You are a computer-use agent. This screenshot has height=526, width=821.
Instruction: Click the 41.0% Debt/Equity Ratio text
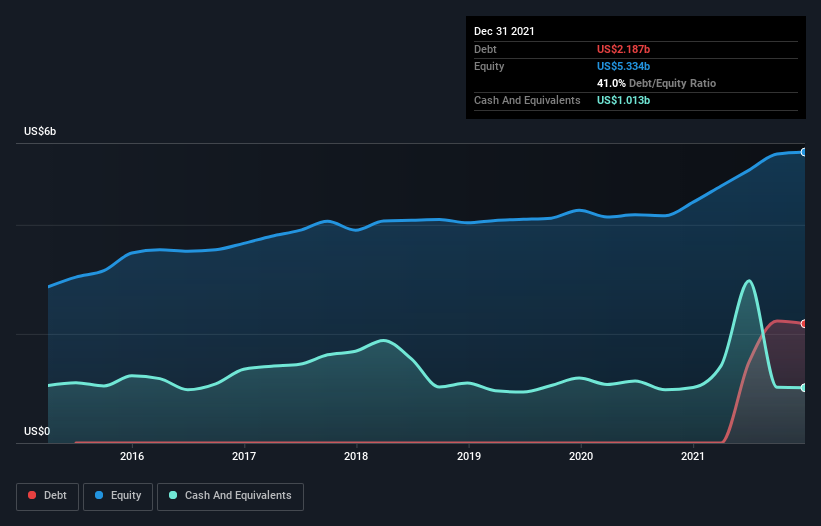click(656, 83)
